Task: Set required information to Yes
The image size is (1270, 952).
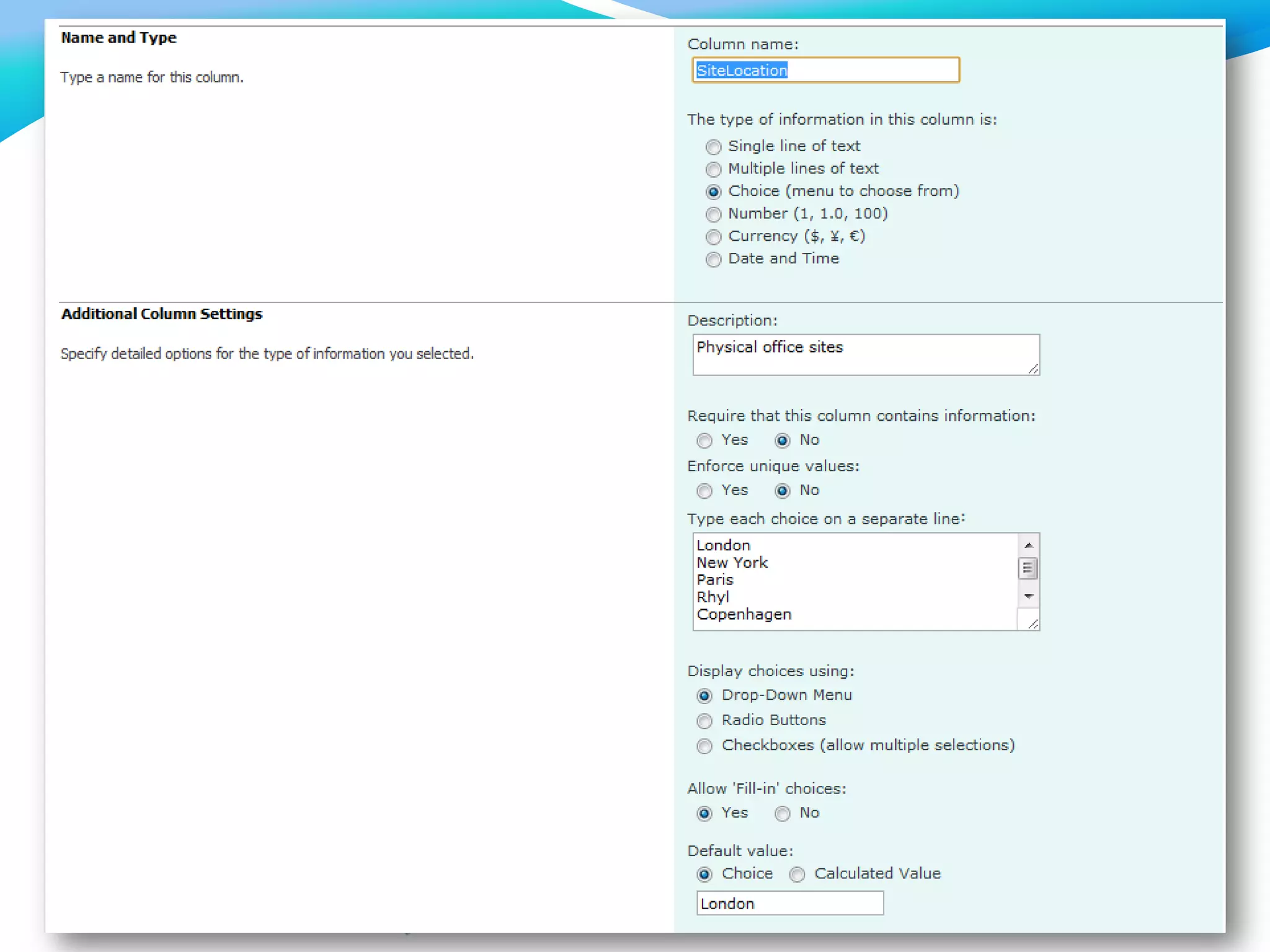Action: [704, 441]
